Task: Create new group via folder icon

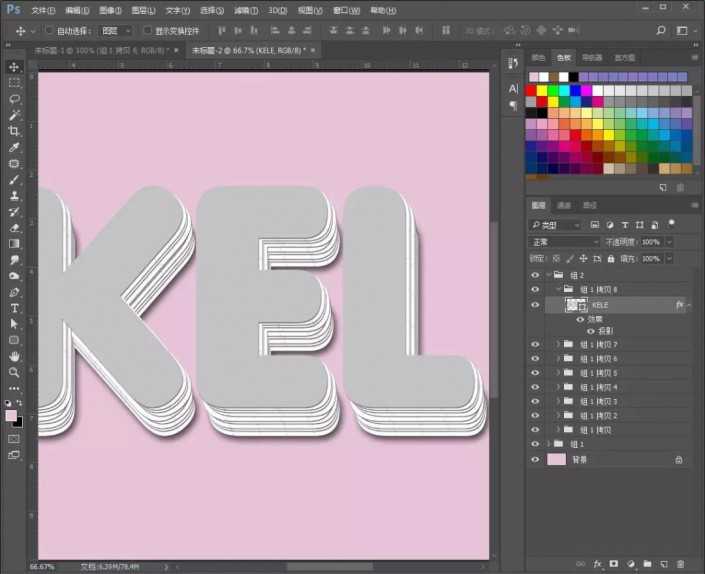Action: (x=647, y=564)
